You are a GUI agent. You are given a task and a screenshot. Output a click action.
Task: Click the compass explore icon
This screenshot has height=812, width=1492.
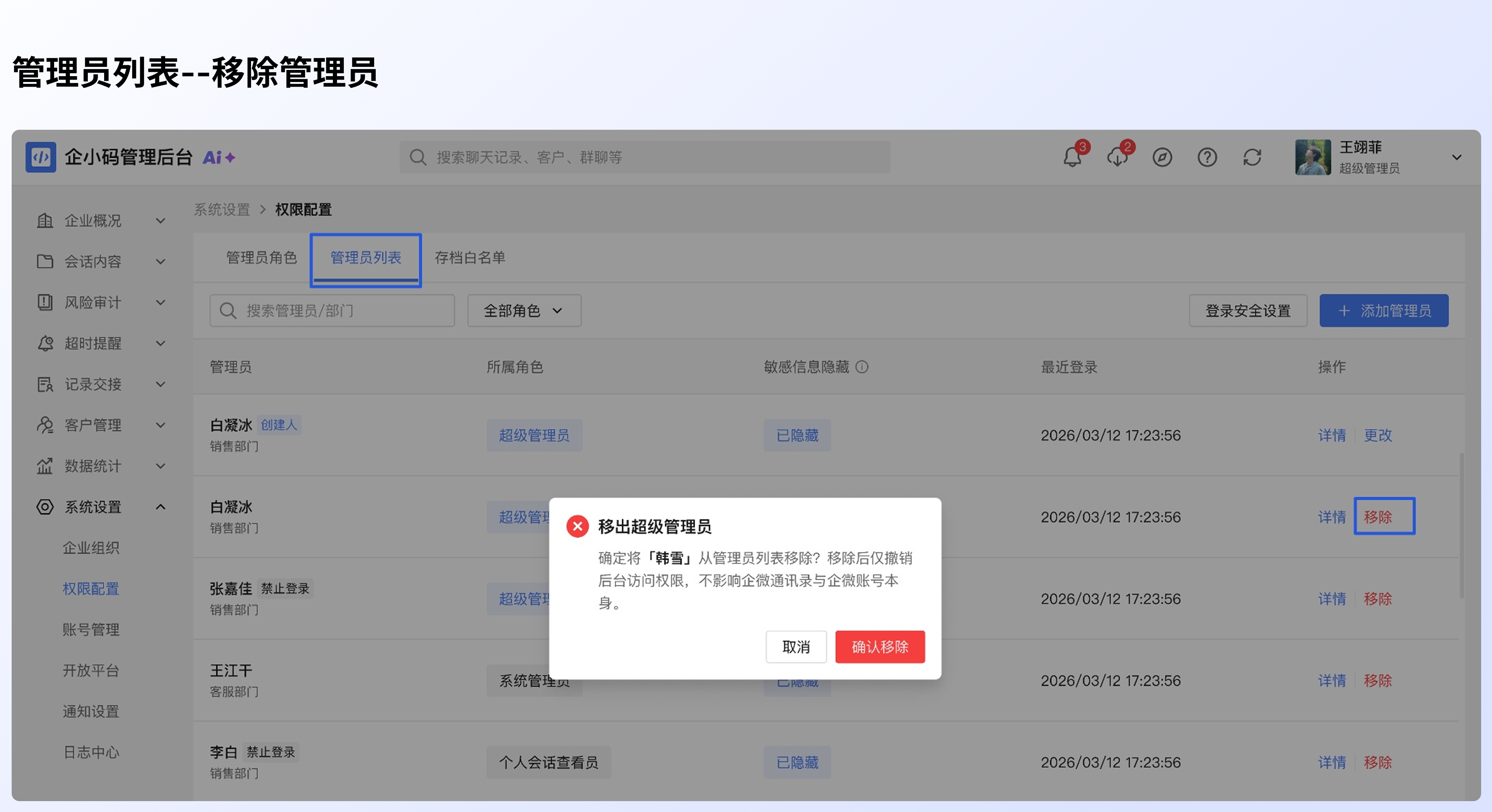pos(1162,157)
